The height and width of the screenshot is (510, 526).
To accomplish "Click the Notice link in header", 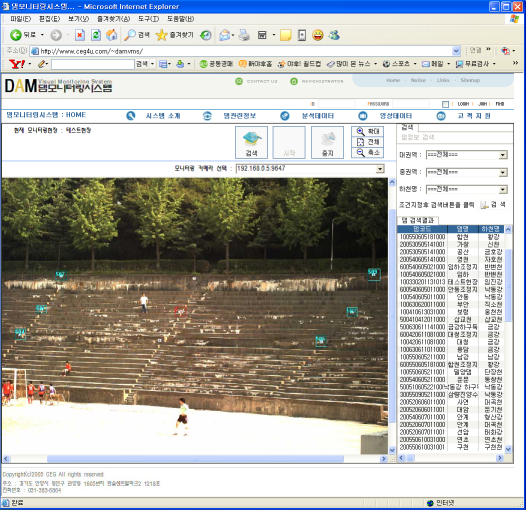I will point(418,80).
